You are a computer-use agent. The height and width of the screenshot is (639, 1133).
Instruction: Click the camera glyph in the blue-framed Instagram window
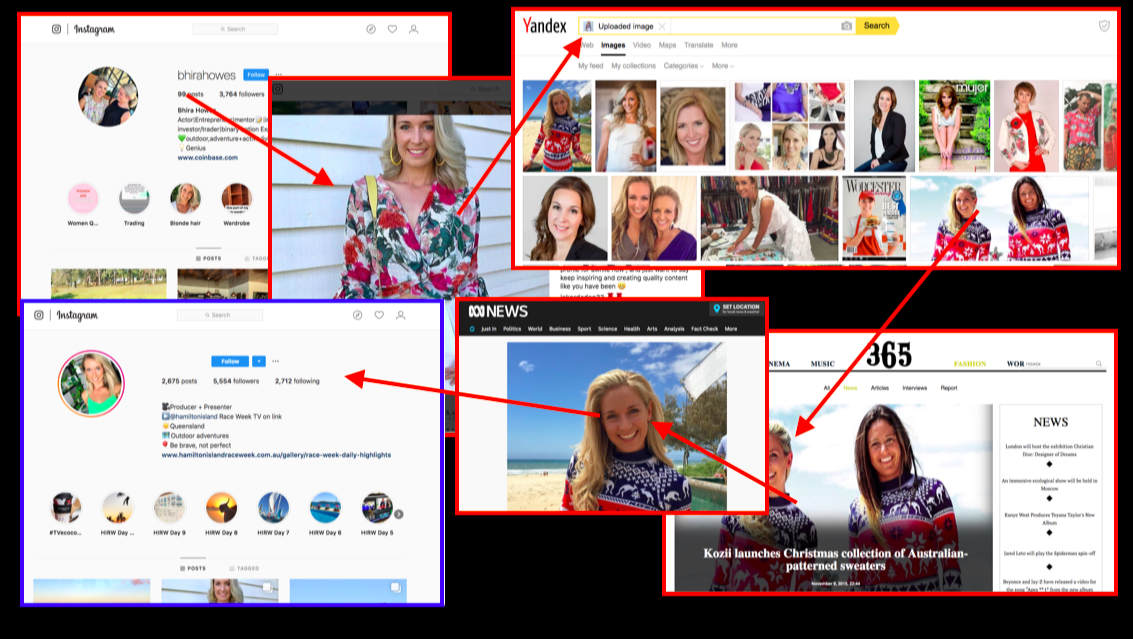pyautogui.click(x=39, y=315)
